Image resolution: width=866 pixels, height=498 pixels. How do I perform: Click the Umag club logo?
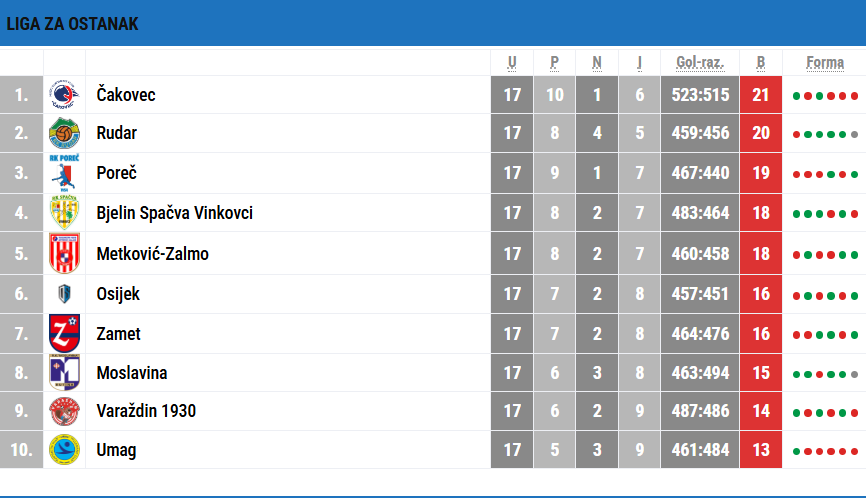click(64, 450)
